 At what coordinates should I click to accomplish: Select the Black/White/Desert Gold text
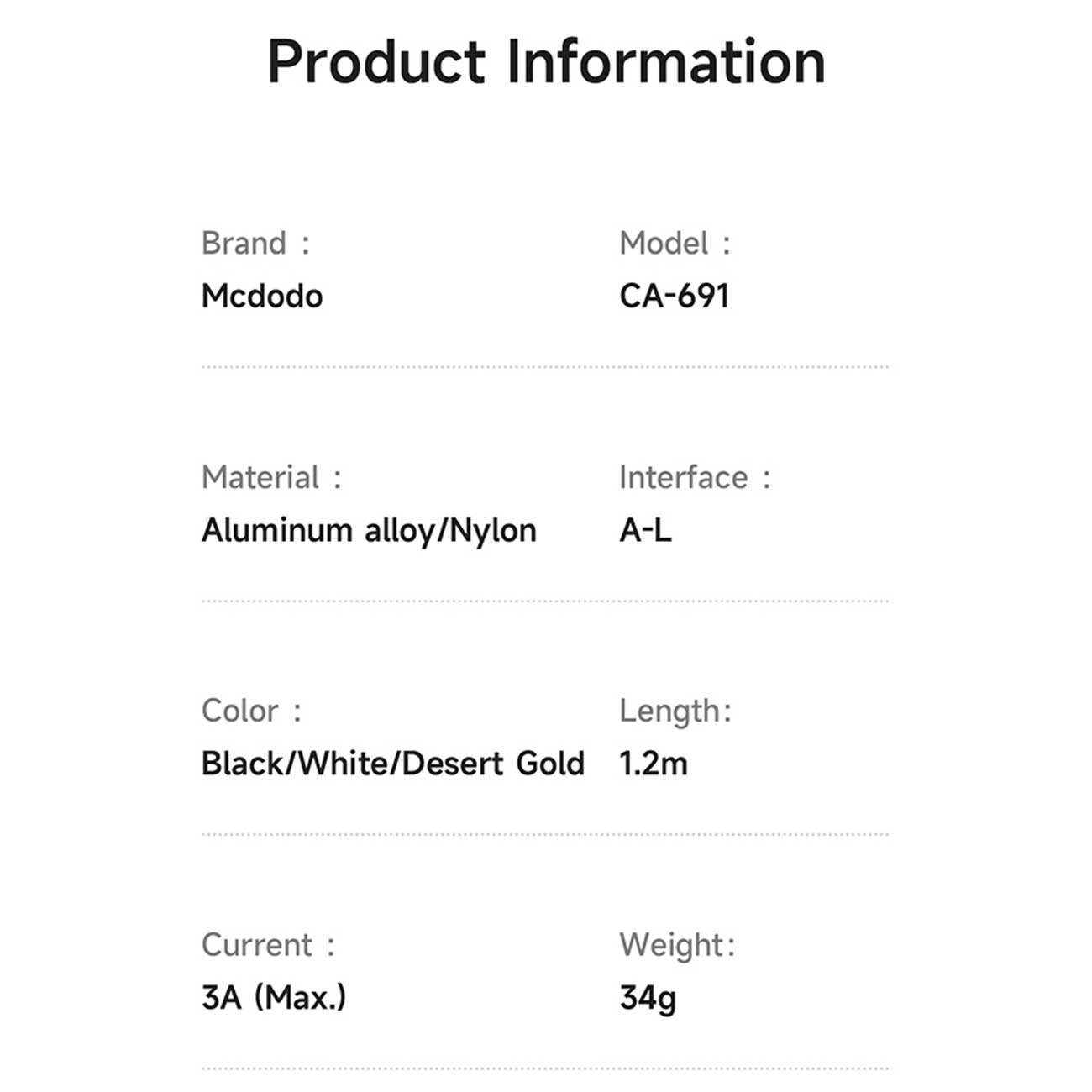tap(392, 764)
